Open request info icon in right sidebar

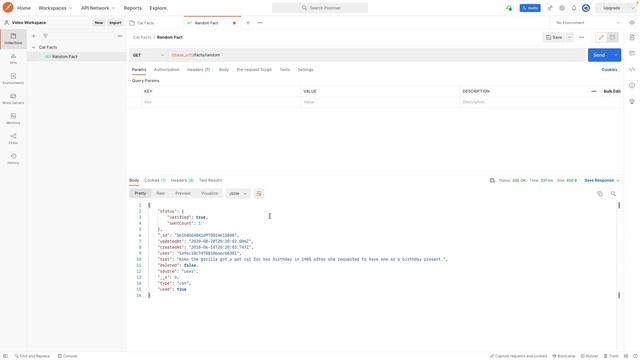click(x=632, y=85)
